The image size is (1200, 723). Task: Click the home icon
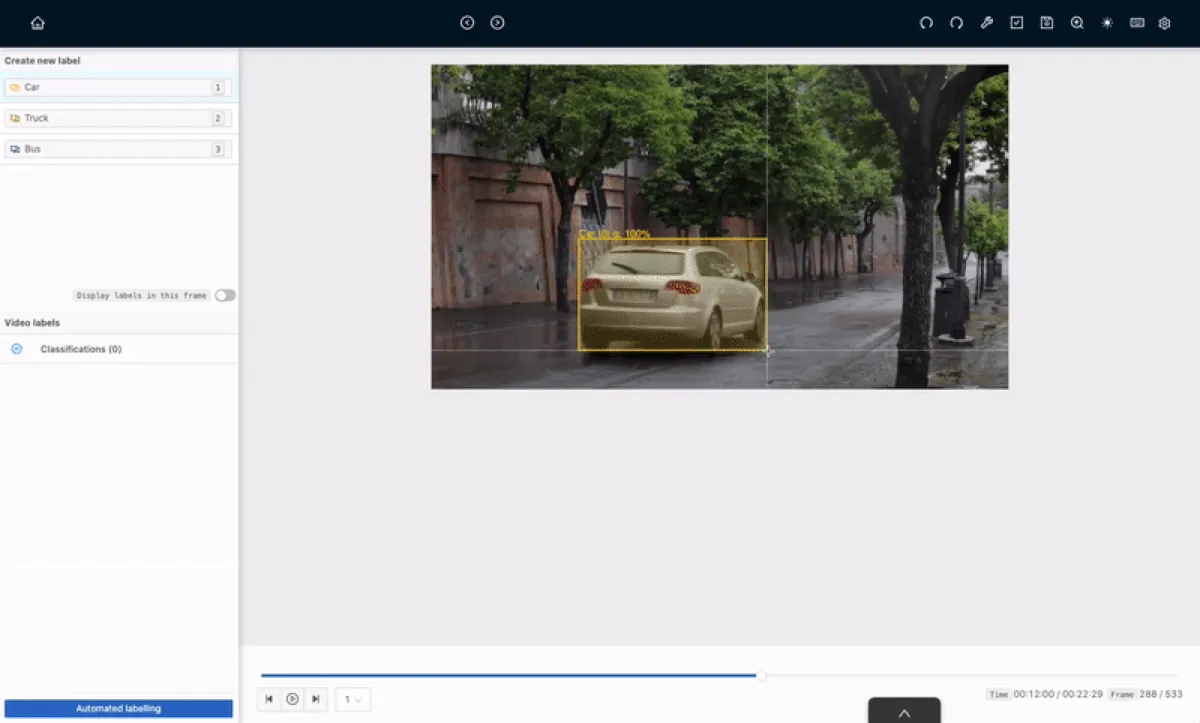[38, 23]
